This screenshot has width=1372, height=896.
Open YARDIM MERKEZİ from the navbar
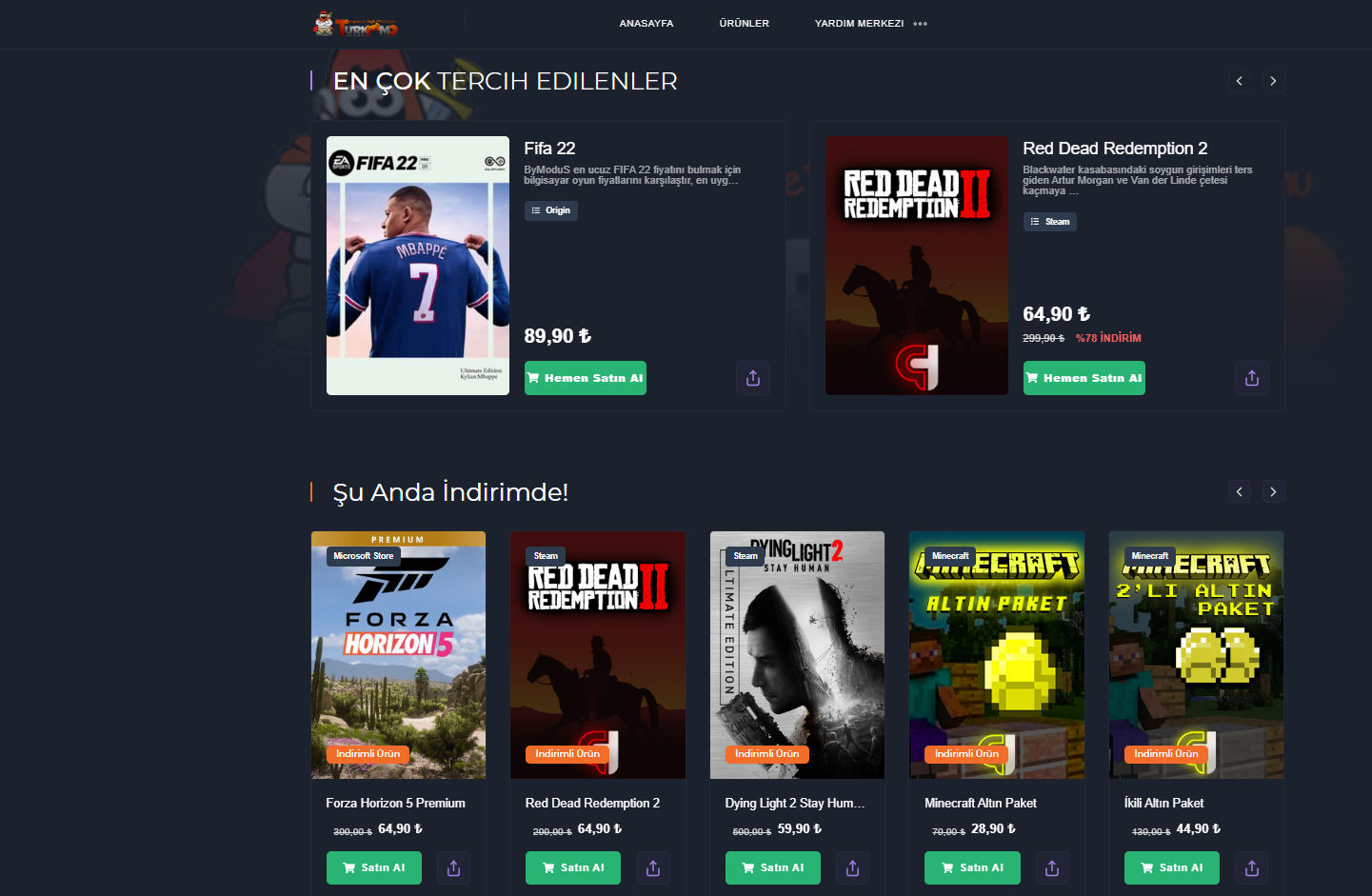pyautogui.click(x=859, y=24)
